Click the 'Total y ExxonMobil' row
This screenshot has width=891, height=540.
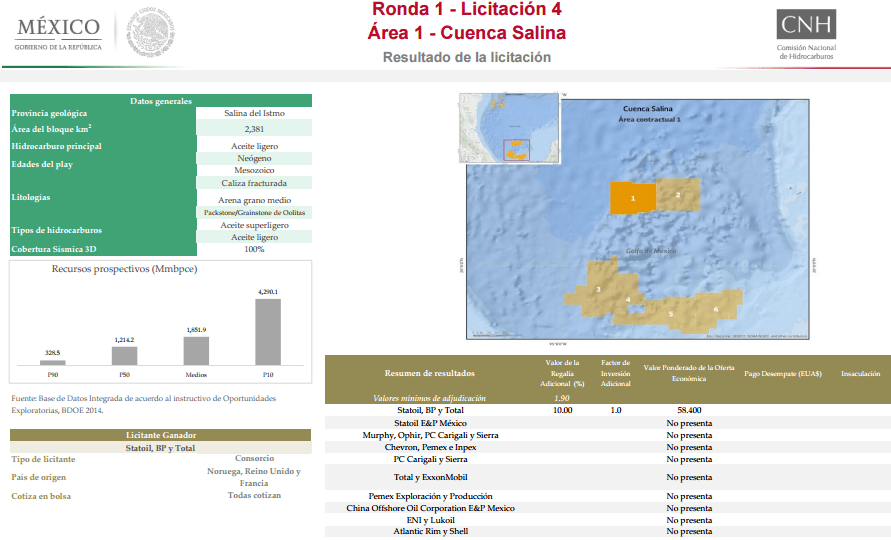(608, 477)
